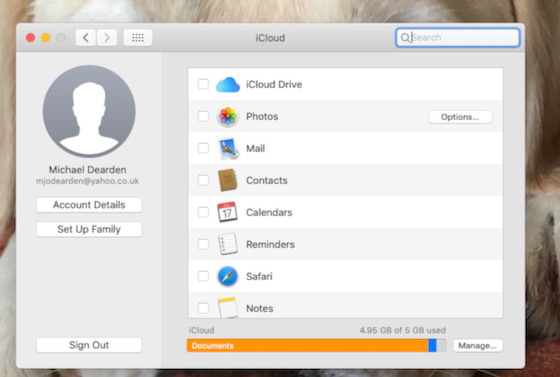Image resolution: width=560 pixels, height=377 pixels.
Task: Click the blue segment of storage bar
Action: [x=432, y=346]
